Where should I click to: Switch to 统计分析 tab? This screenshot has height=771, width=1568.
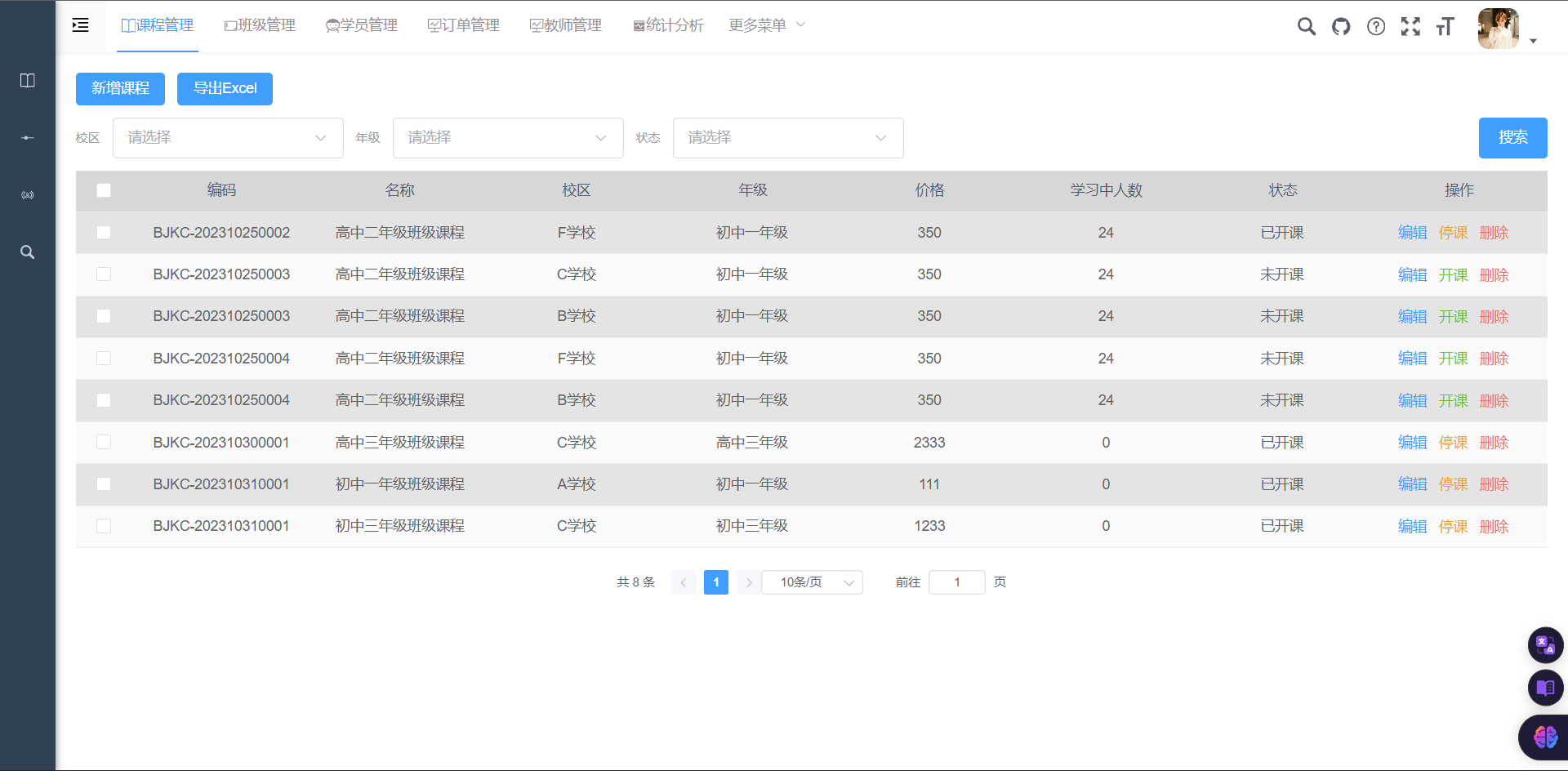(x=668, y=25)
